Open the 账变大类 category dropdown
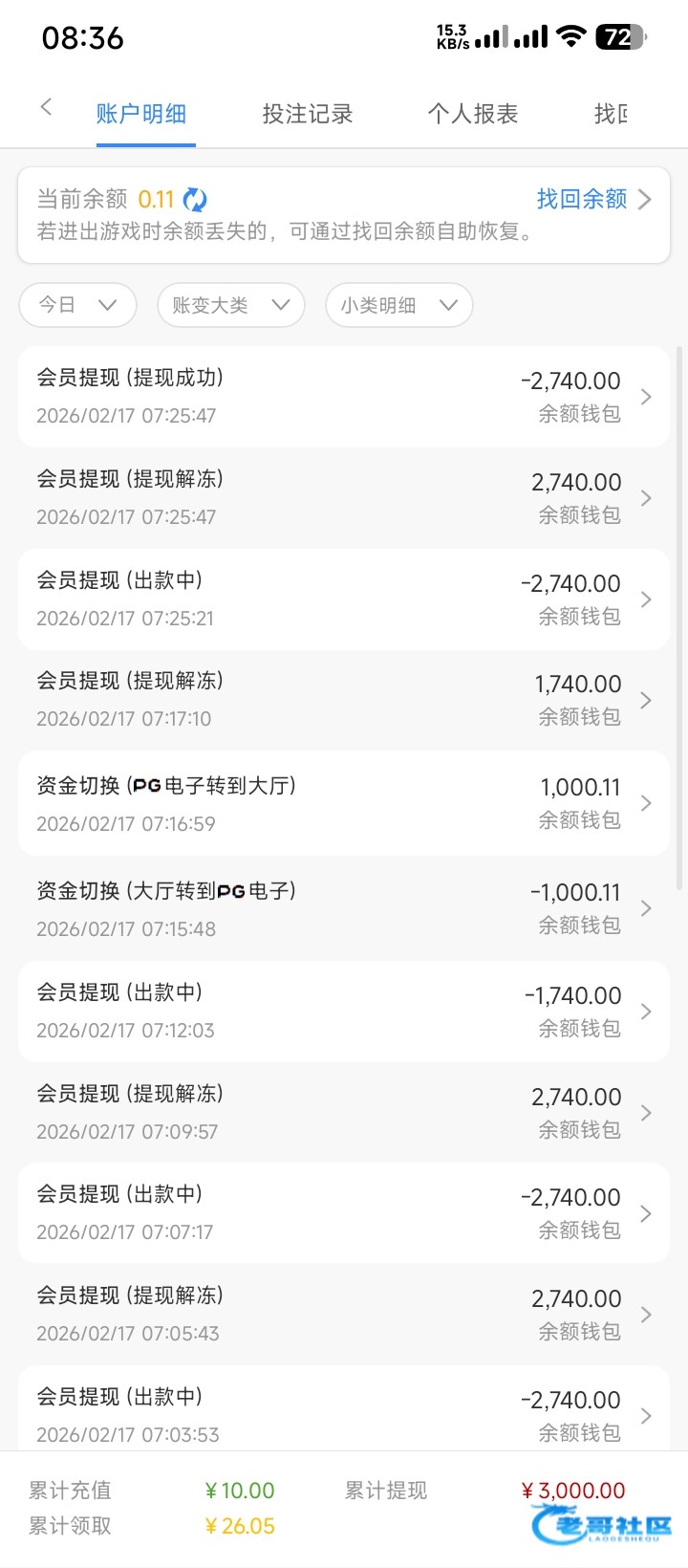This screenshot has width=688, height=1568. [230, 305]
